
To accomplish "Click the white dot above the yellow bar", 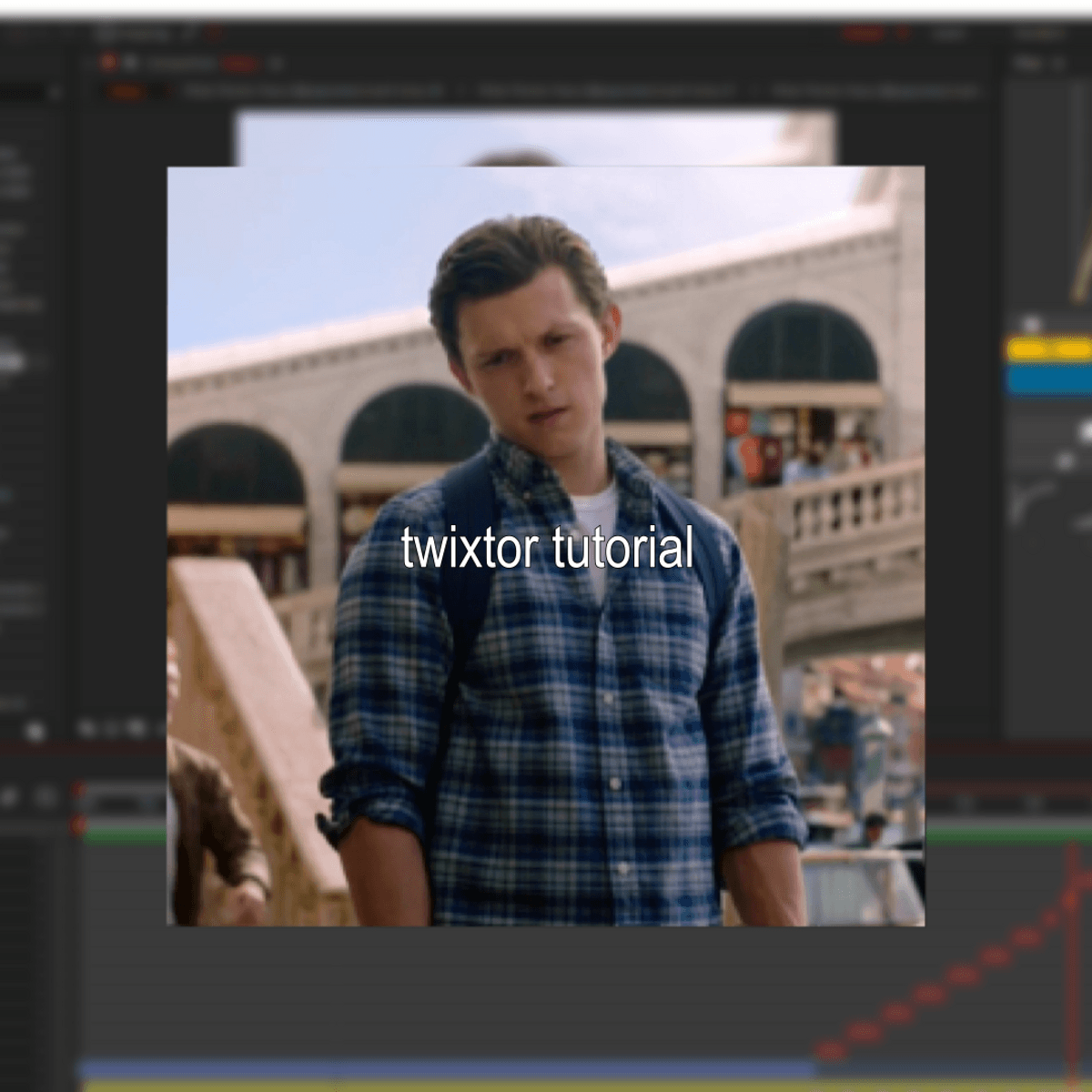I will 1031,324.
